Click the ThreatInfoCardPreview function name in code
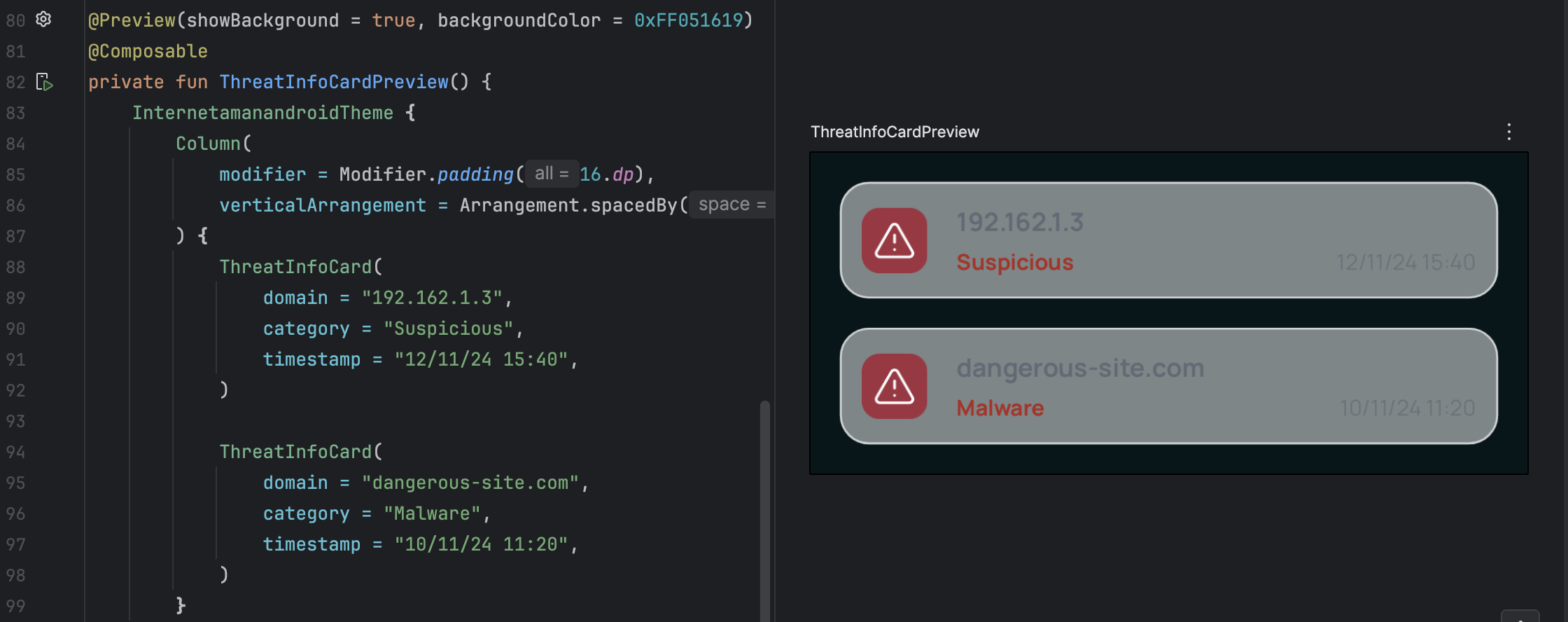 point(334,82)
